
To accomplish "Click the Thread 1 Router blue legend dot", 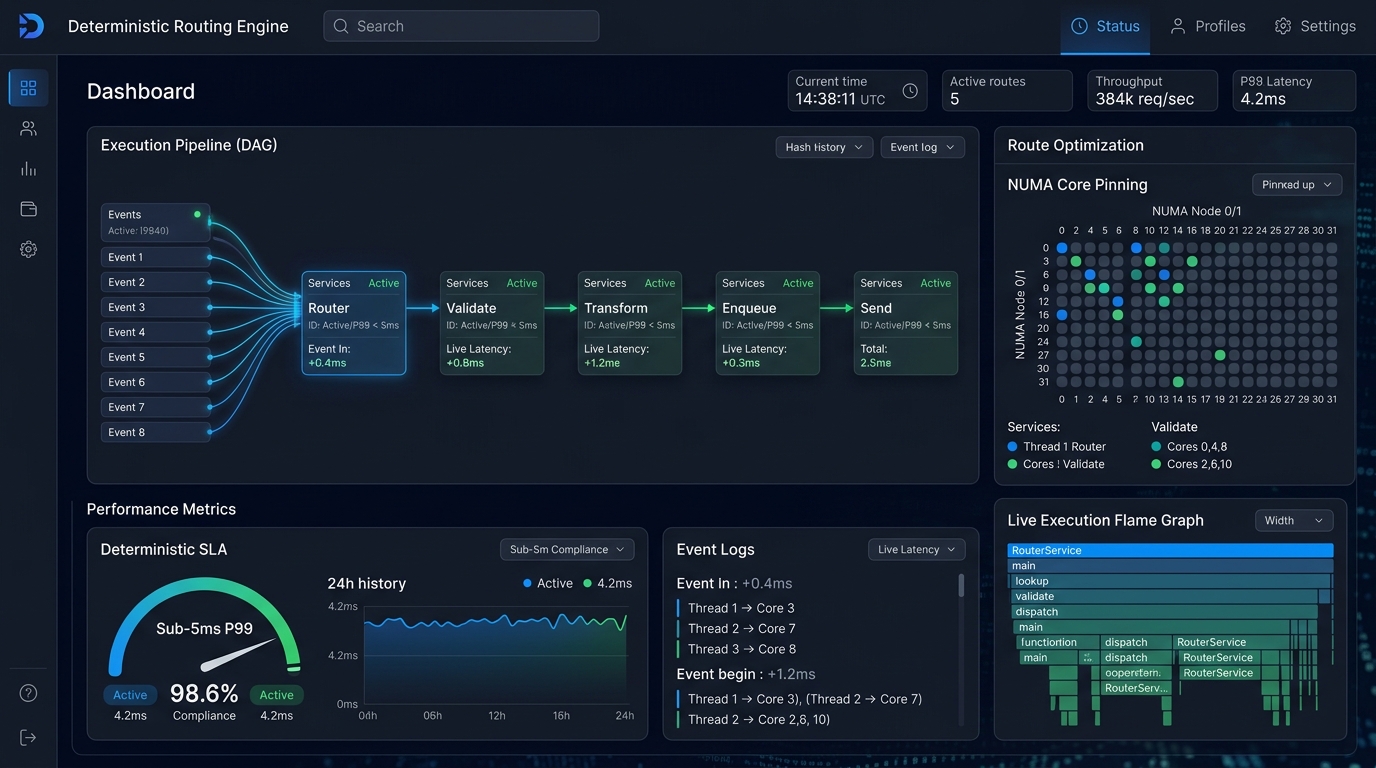I will (1013, 447).
